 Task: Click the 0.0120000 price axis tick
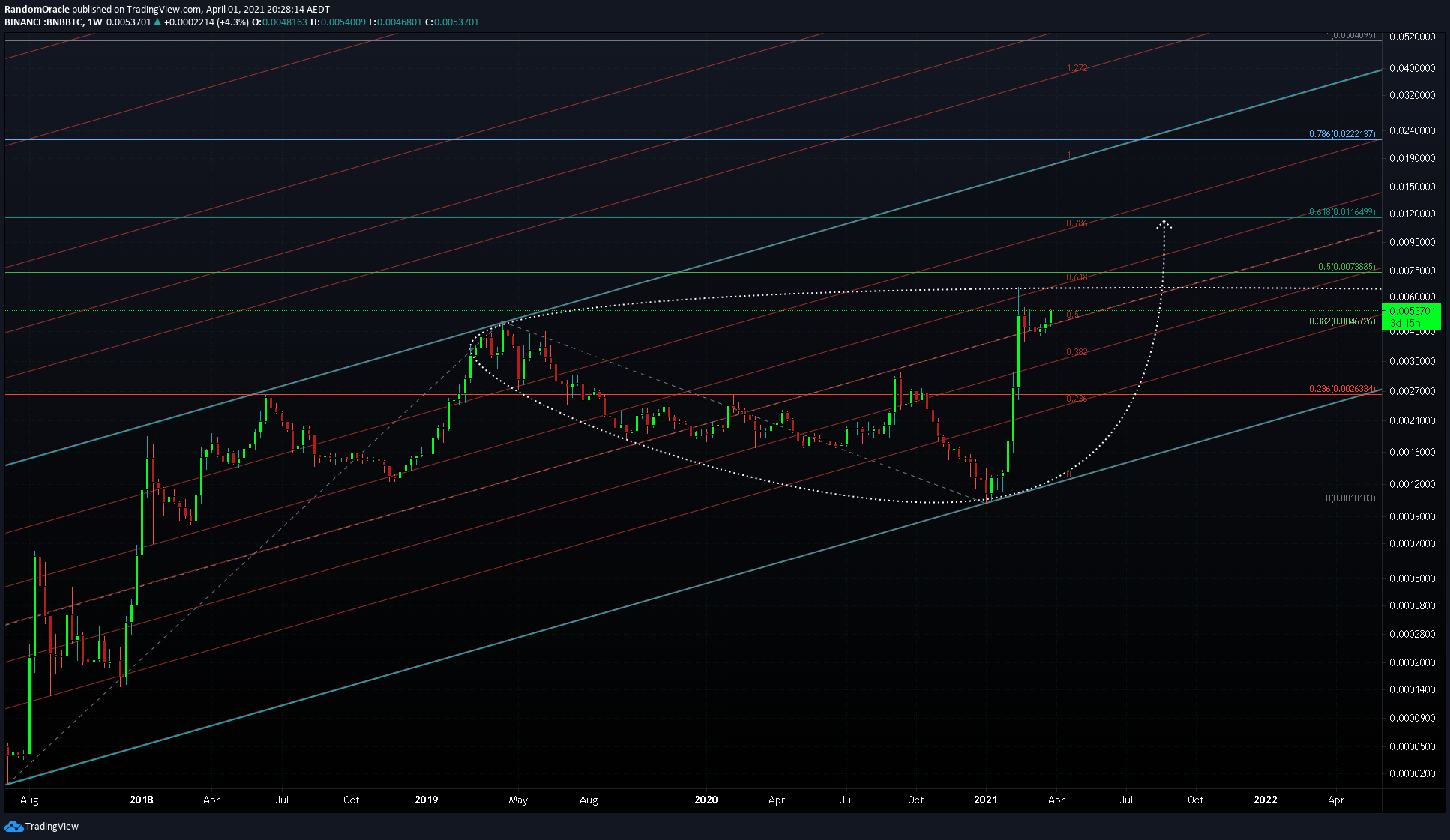point(1413,214)
